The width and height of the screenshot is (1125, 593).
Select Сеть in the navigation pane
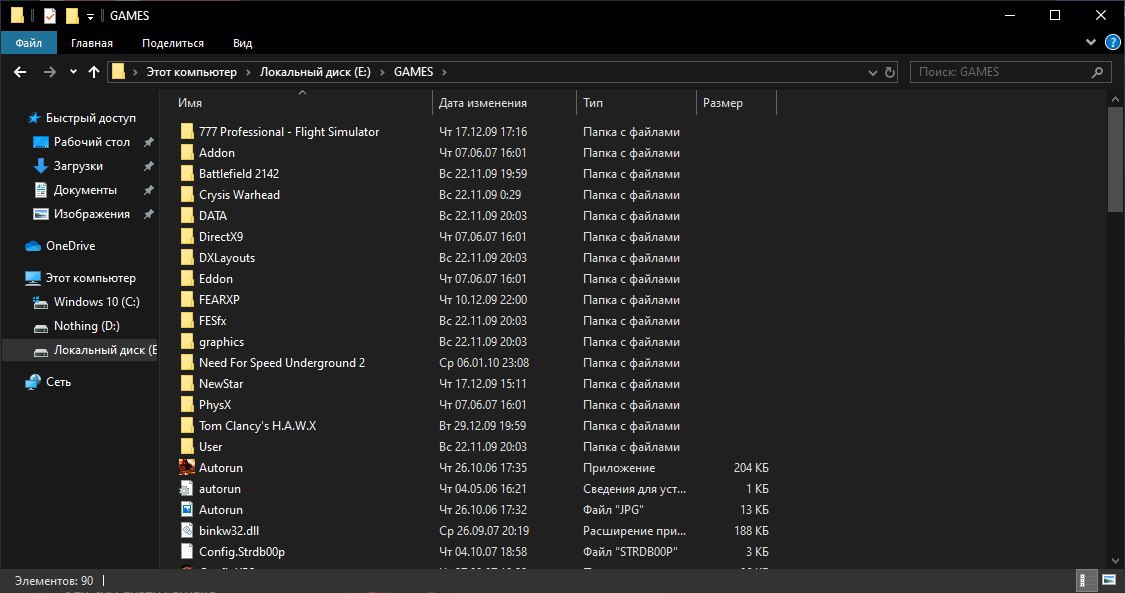[58, 381]
